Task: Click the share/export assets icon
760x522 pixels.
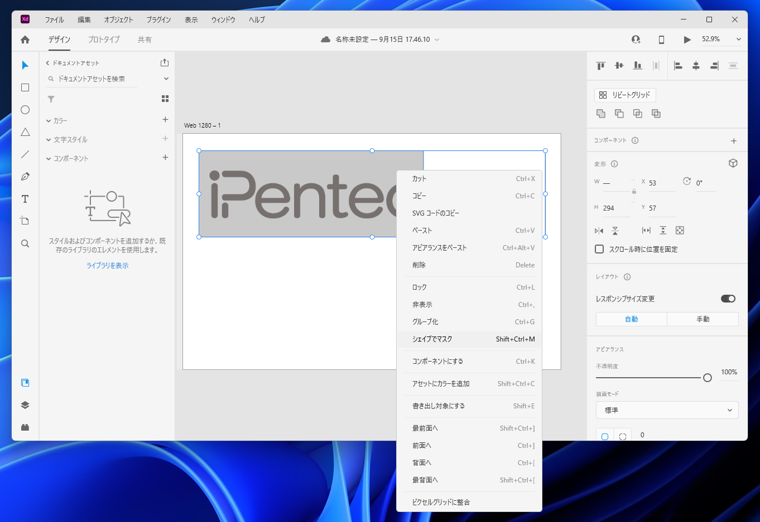Action: 164,63
